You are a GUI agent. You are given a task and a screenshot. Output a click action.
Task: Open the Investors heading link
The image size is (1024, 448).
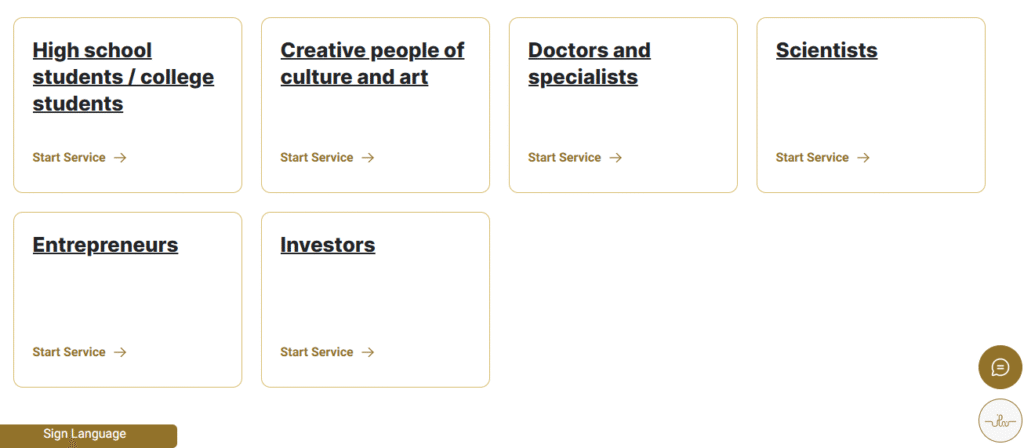click(x=328, y=245)
